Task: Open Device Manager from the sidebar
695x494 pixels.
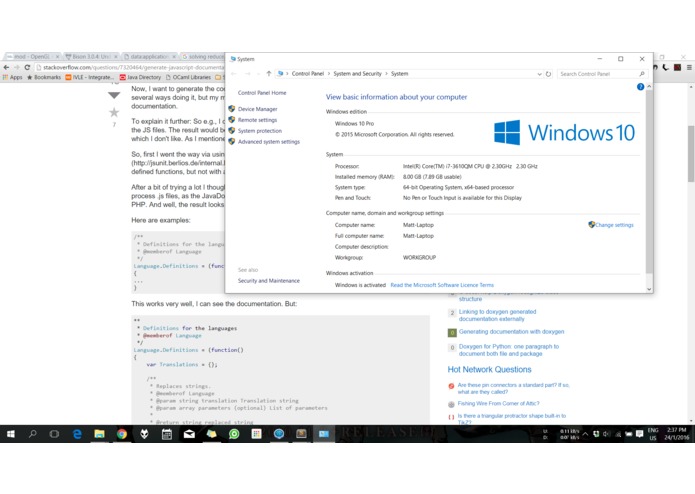Action: 258,109
